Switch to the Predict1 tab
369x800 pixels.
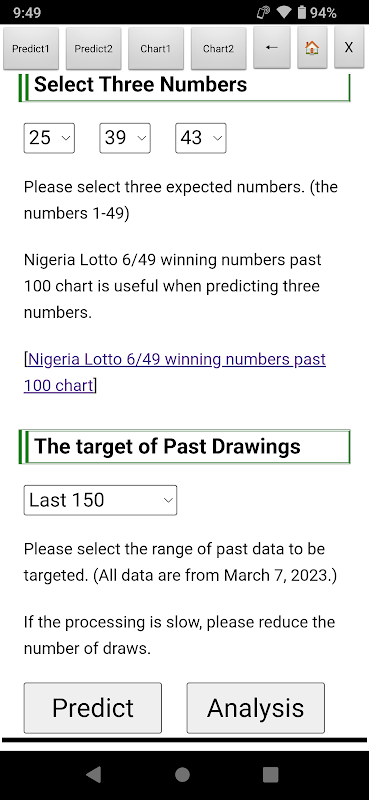pyautogui.click(x=31, y=48)
